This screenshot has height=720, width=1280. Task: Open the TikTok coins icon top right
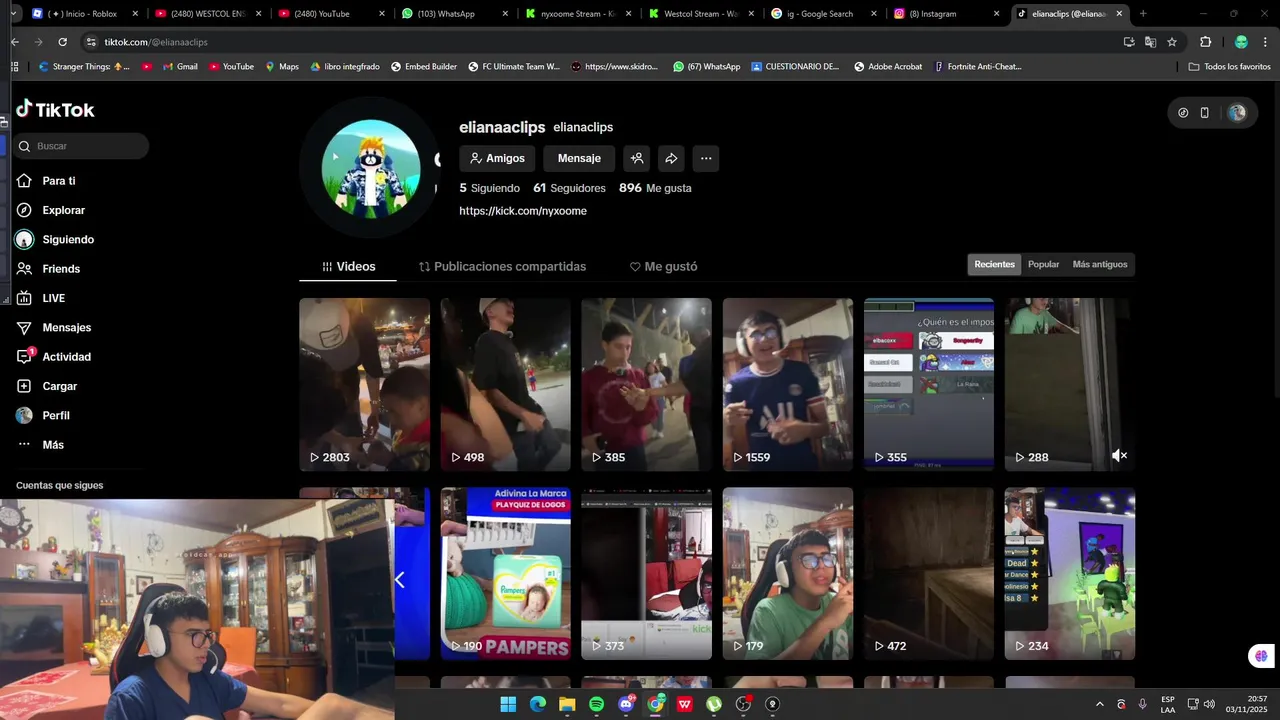click(1183, 113)
